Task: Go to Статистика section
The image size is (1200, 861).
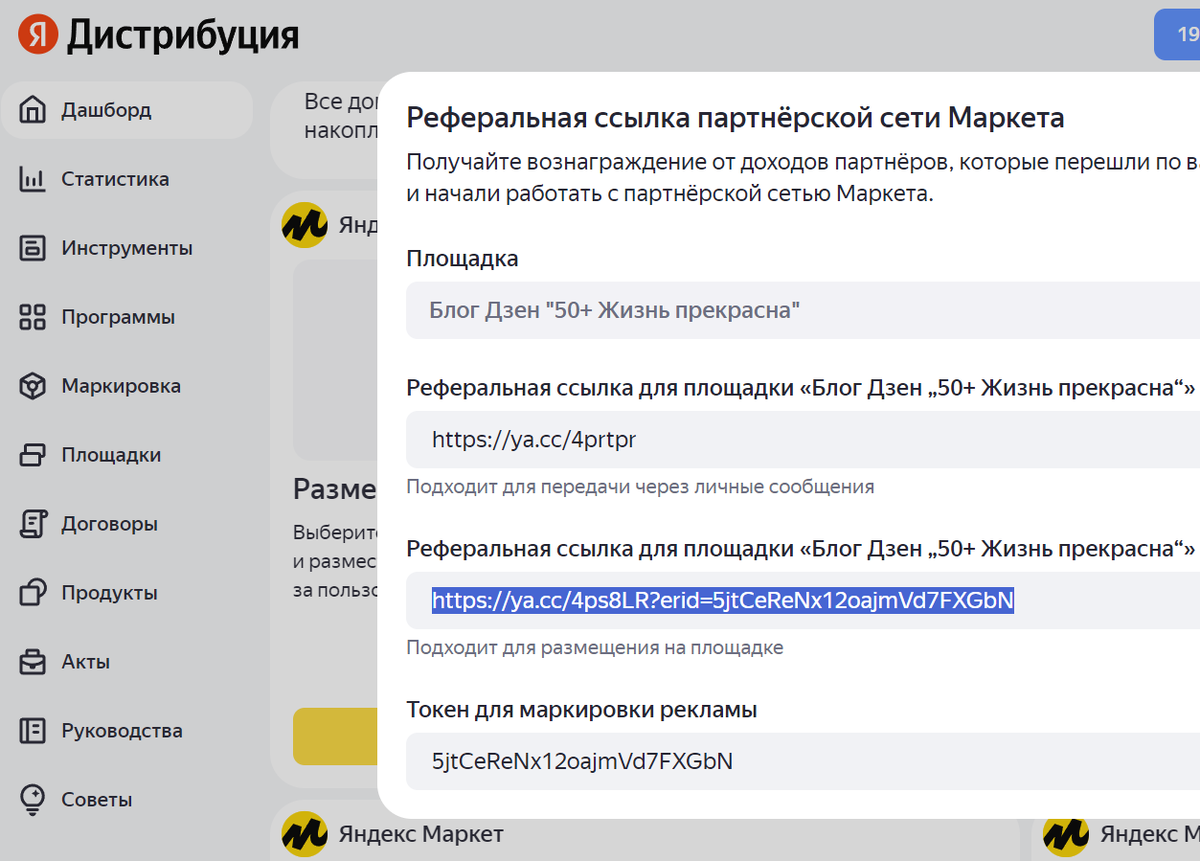Action: tap(115, 179)
